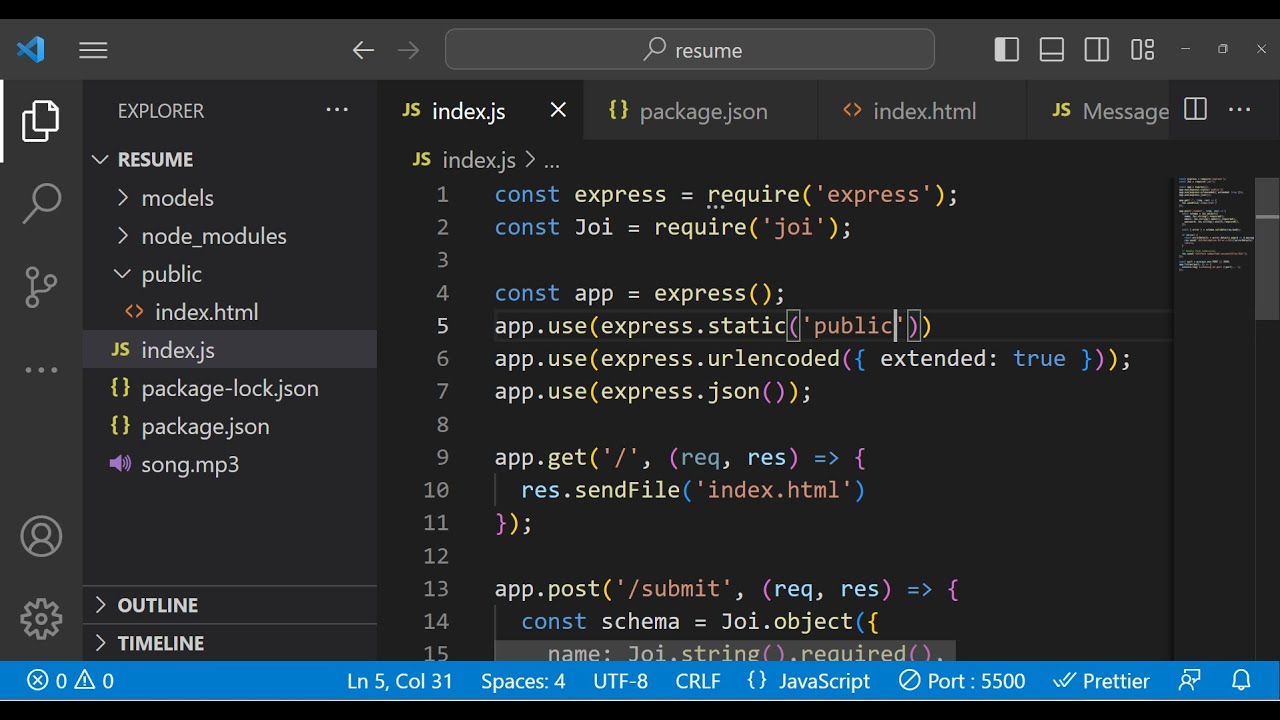Open the Explorer view in activity bar
This screenshot has height=720, width=1280.
41,121
